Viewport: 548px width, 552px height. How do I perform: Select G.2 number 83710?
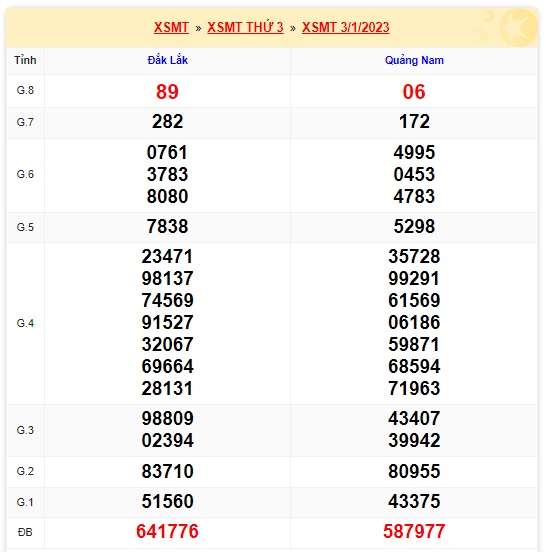point(168,471)
